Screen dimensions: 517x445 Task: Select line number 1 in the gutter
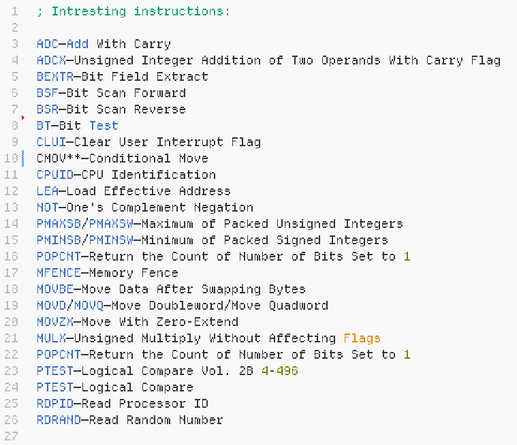(x=14, y=11)
